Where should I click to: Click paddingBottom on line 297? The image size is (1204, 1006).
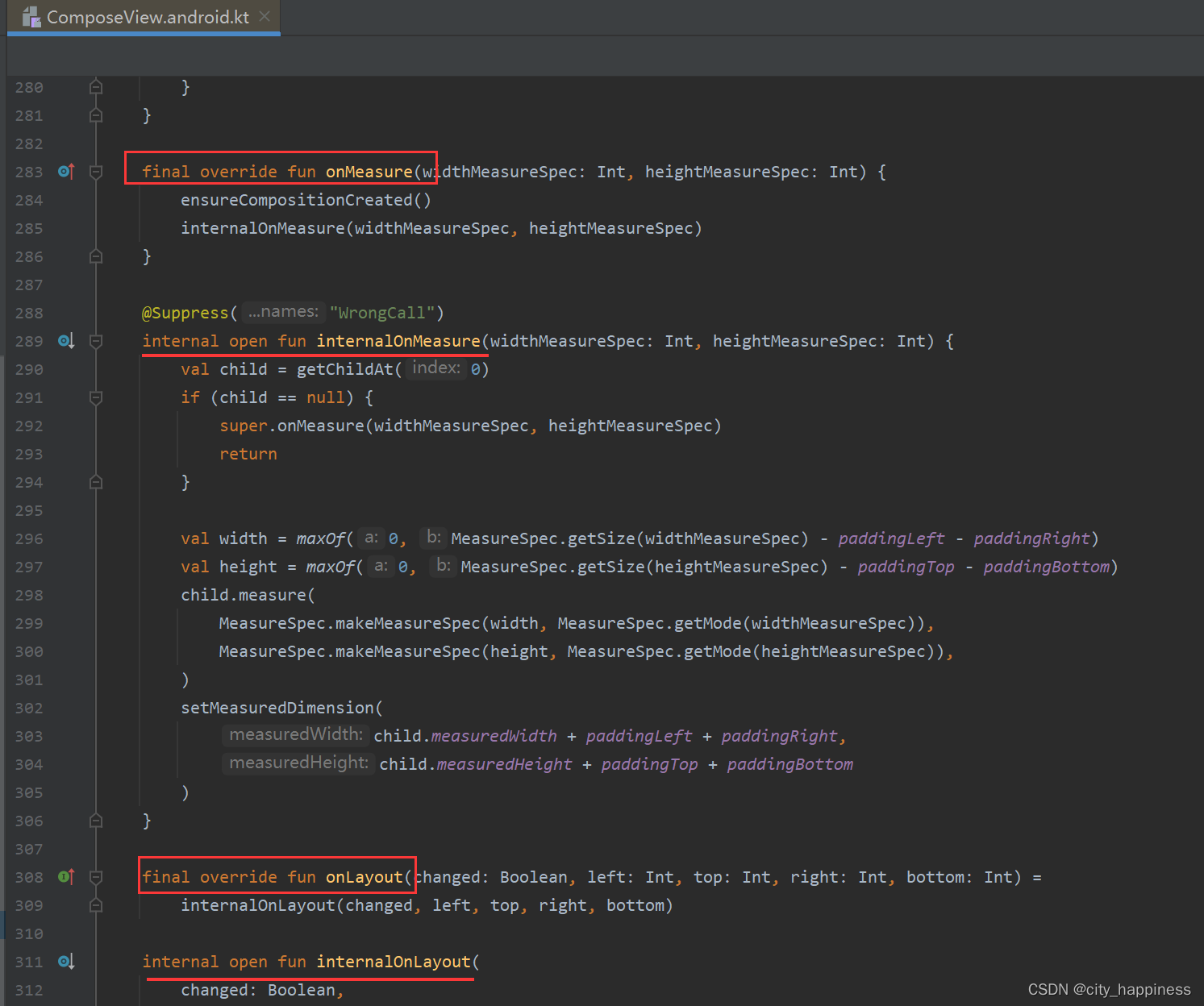1046,567
